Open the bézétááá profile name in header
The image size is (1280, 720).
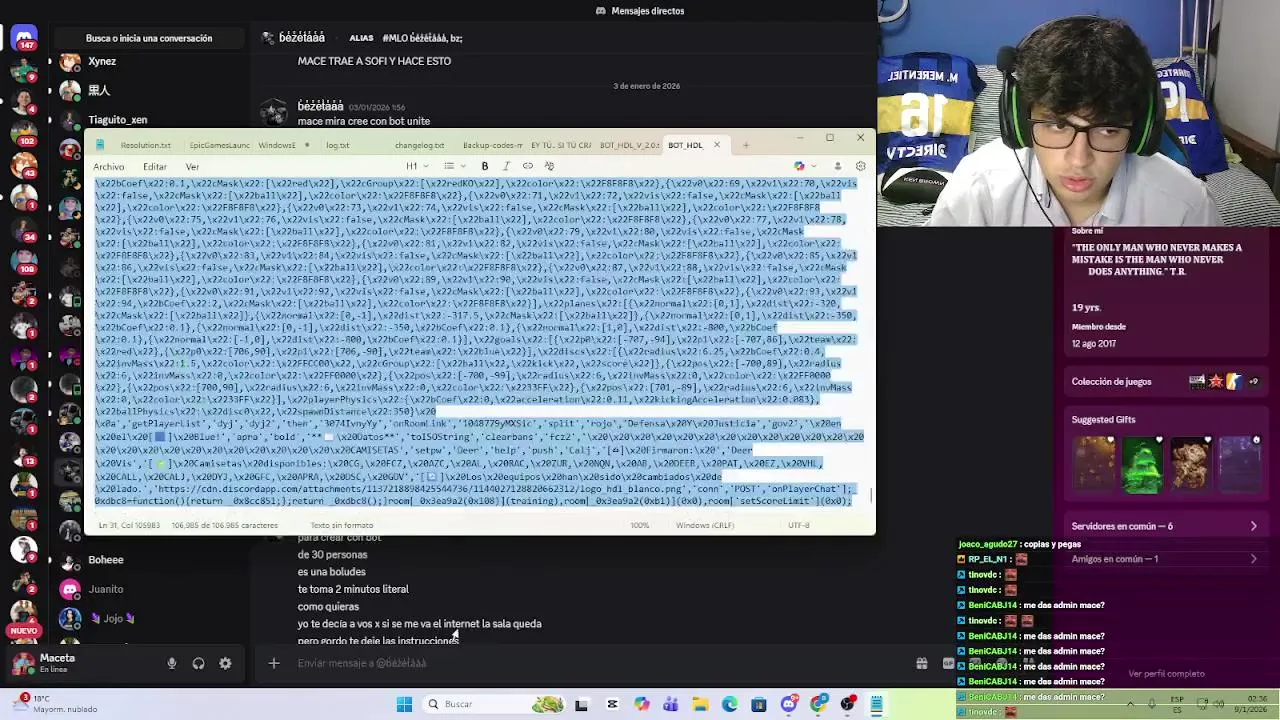point(302,38)
